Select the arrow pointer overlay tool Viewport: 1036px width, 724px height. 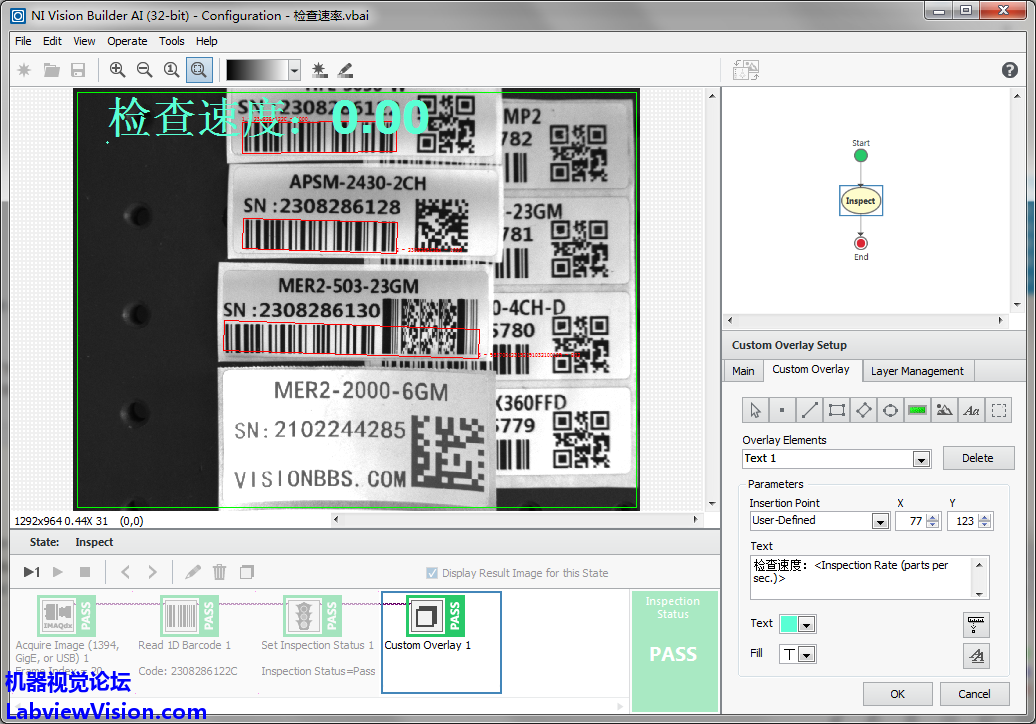pos(755,410)
